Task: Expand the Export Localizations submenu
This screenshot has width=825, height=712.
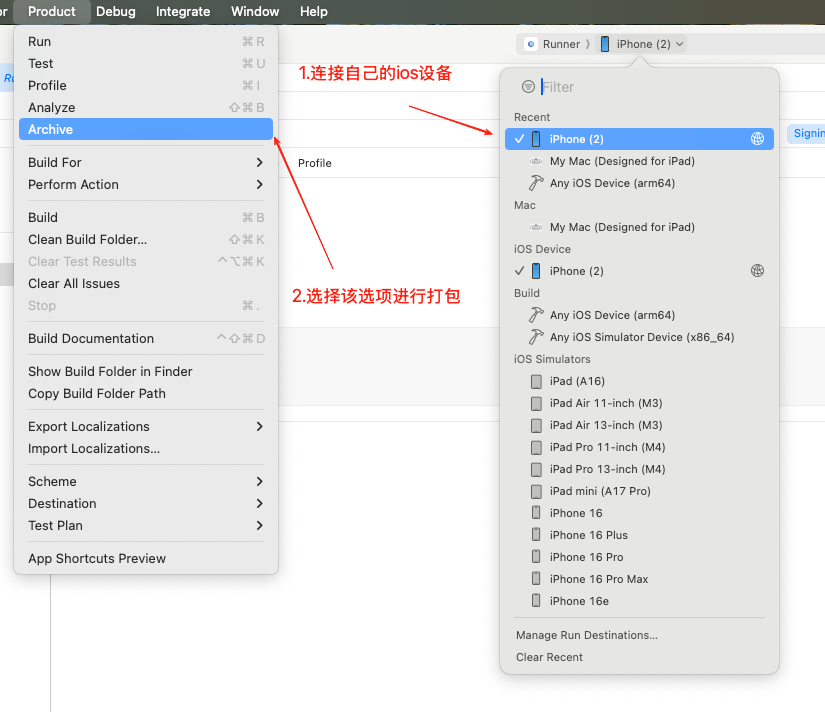Action: pos(146,426)
